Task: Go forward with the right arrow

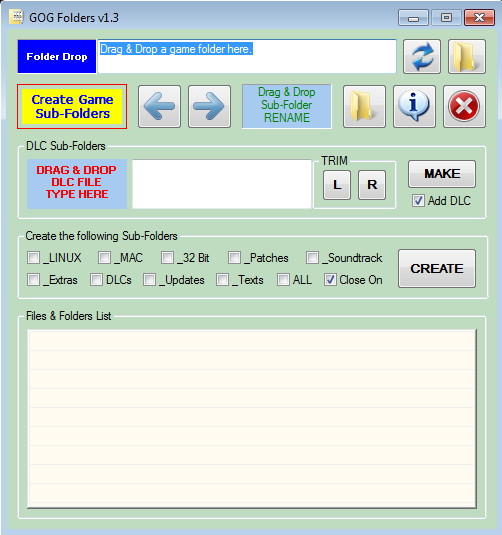Action: point(210,106)
